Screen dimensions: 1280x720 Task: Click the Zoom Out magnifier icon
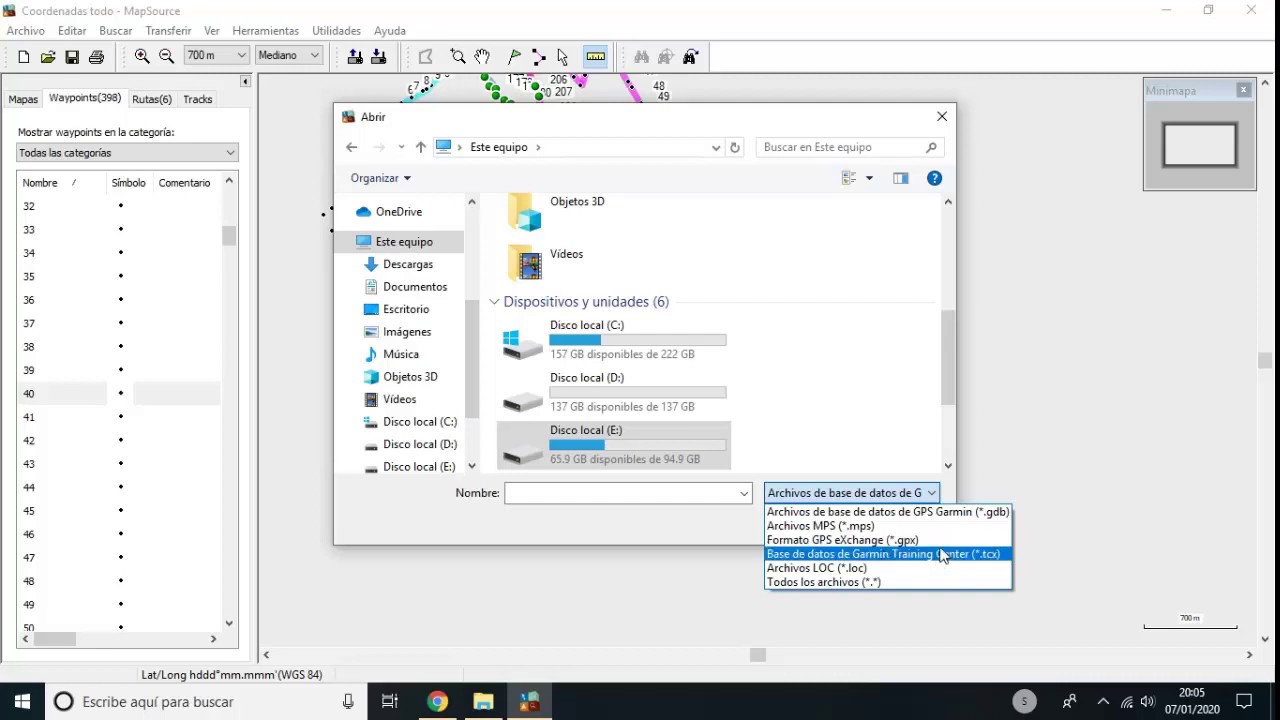pos(166,57)
